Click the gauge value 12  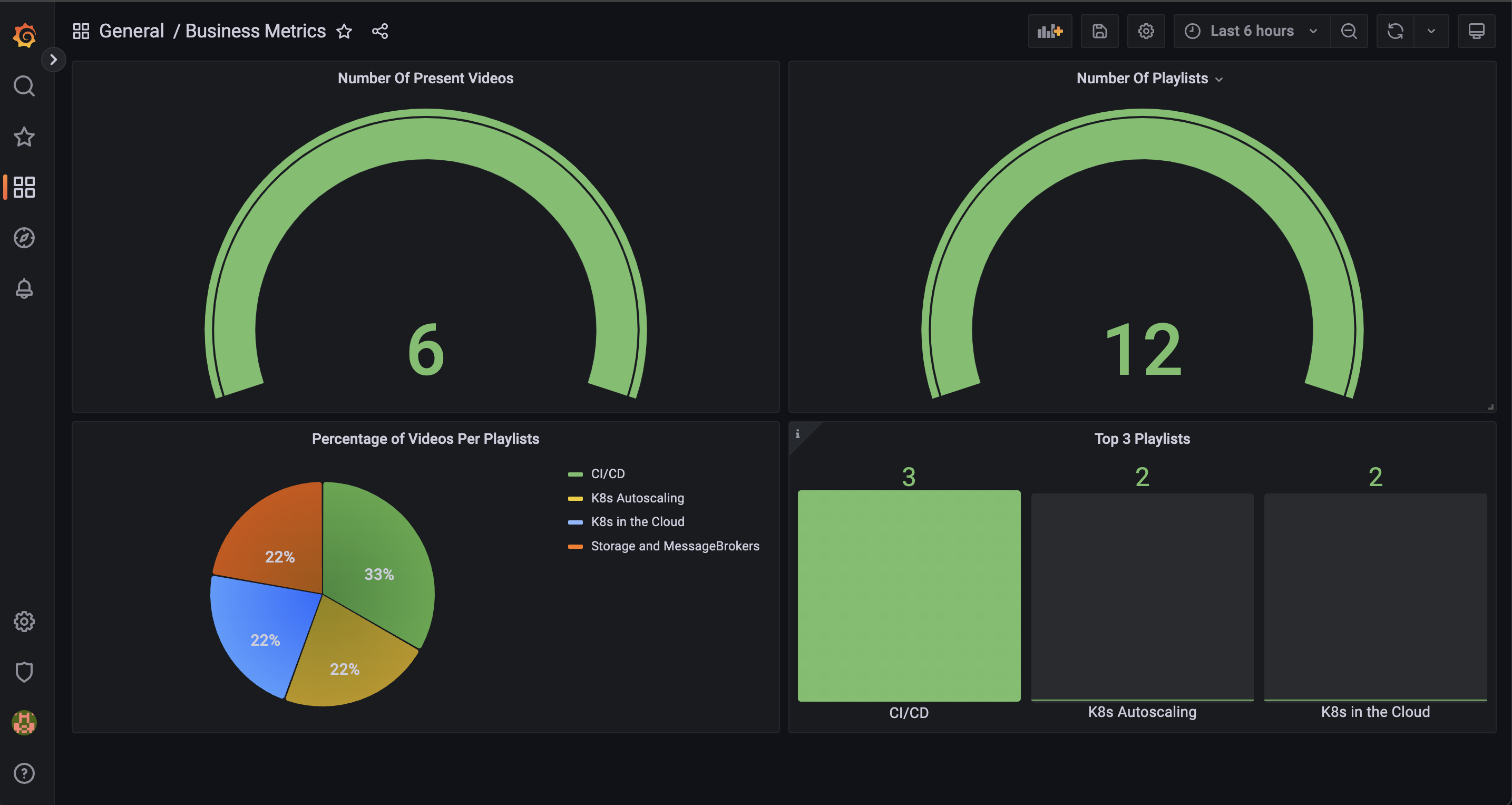(1142, 350)
